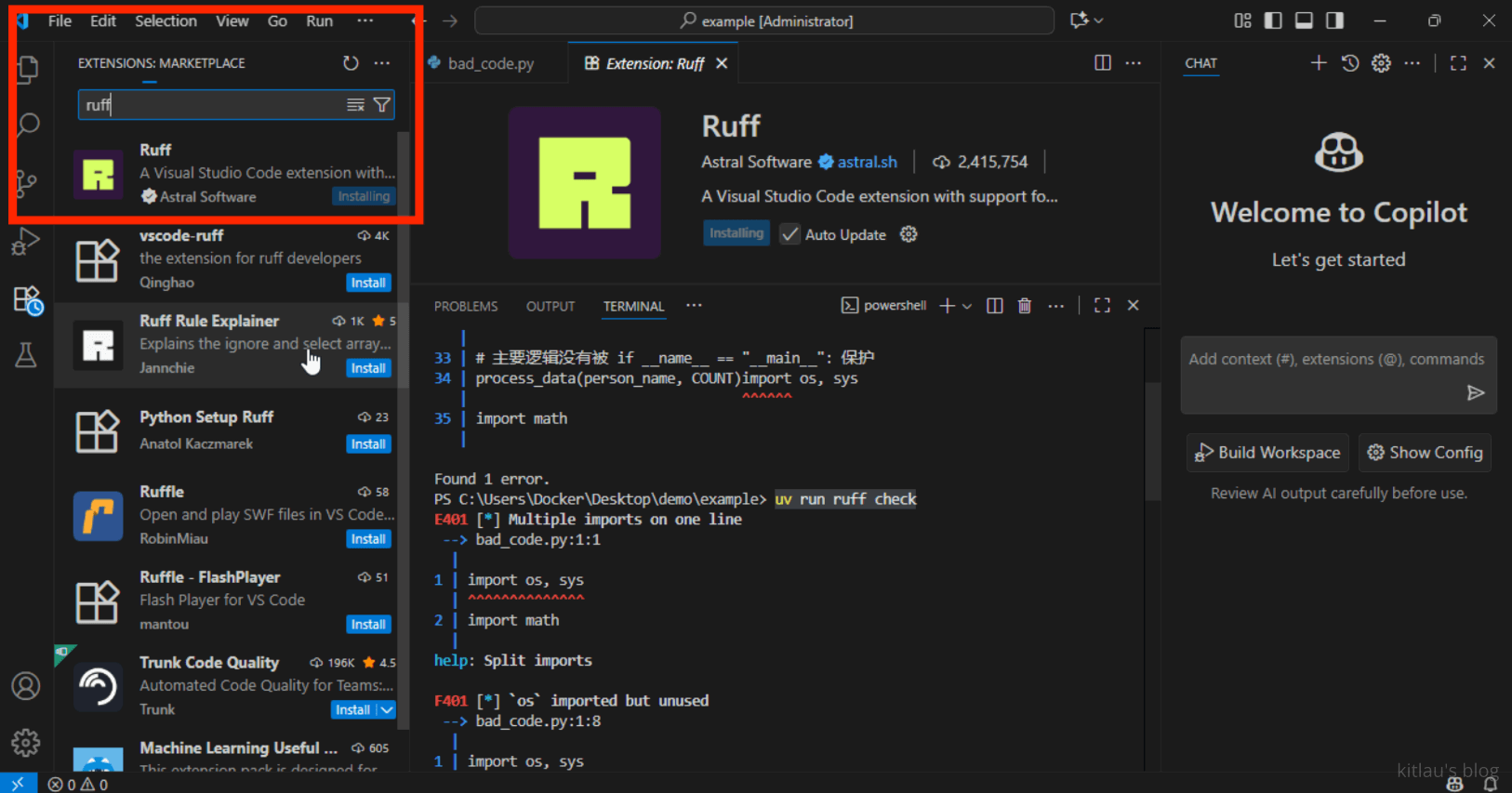Viewport: 1512px width, 793px height.
Task: Expand the hidden menu bar items ellipsis
Action: click(365, 20)
